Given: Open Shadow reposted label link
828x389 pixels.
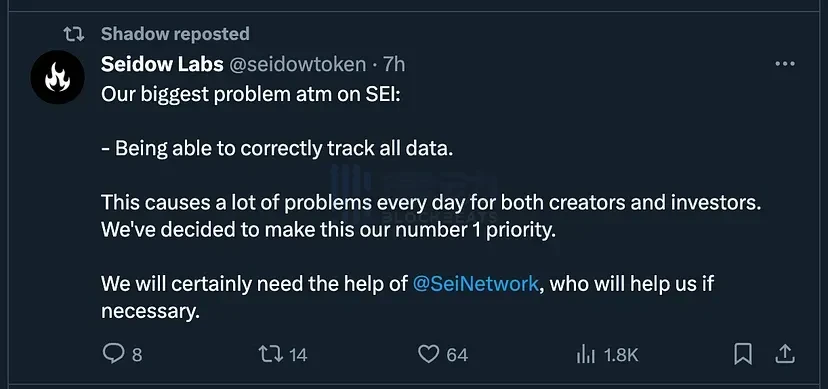Looking at the screenshot, I should pyautogui.click(x=175, y=34).
